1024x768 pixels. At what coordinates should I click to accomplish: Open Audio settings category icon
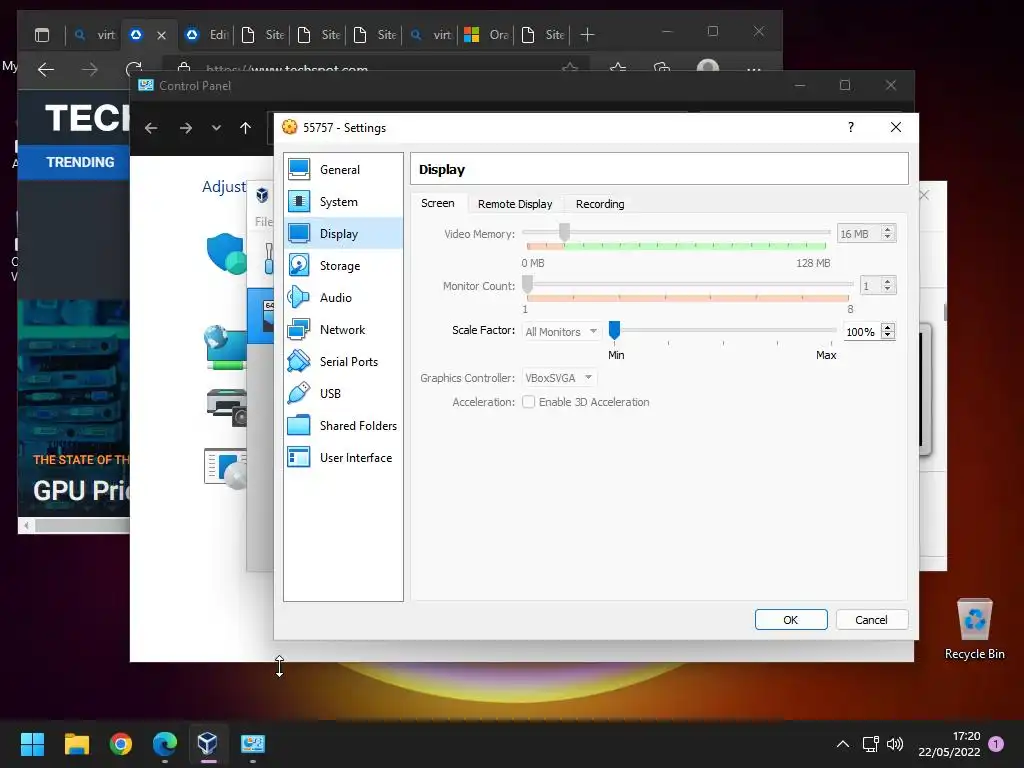299,297
